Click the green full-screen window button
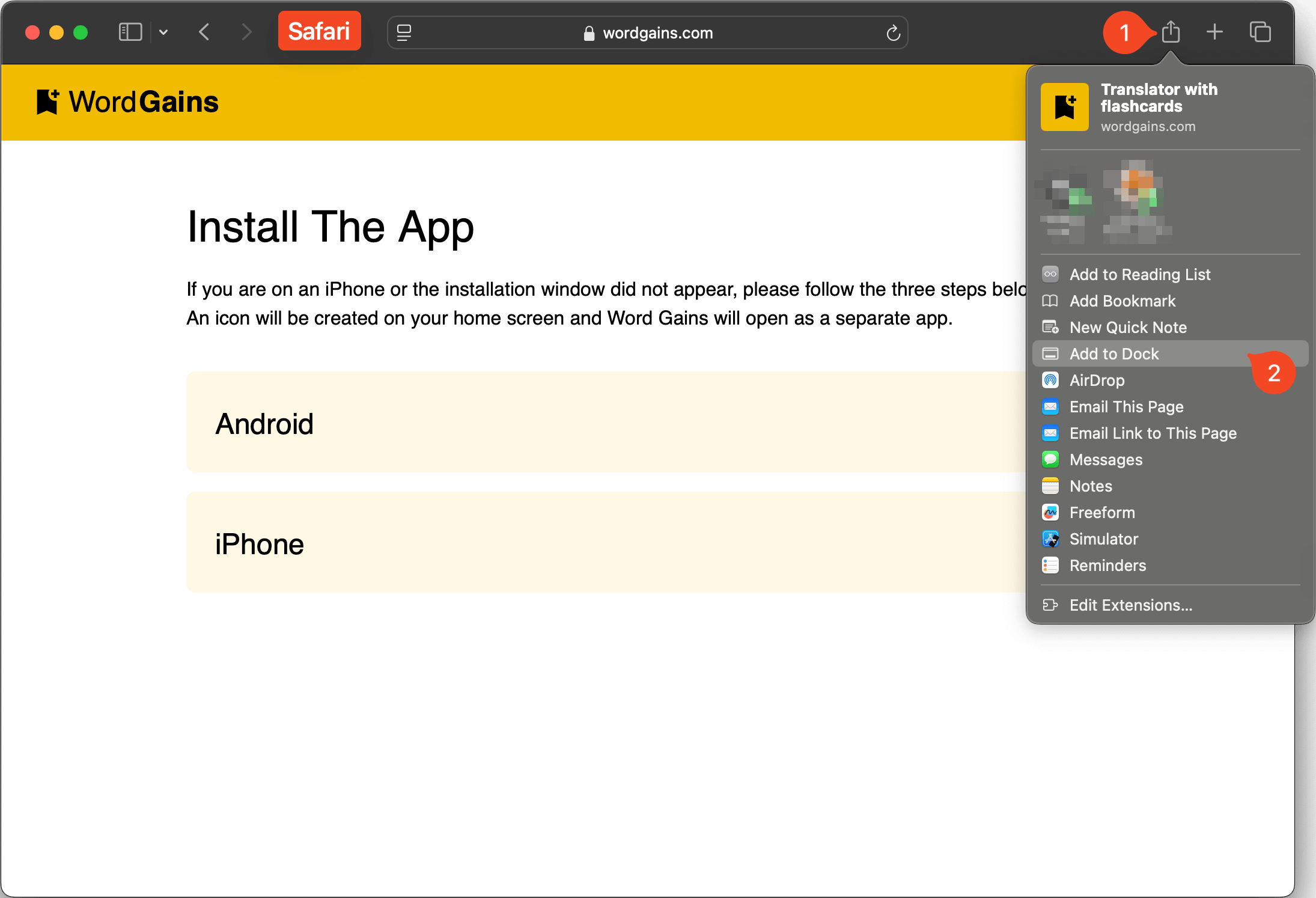This screenshot has width=1316, height=898. coord(81,32)
